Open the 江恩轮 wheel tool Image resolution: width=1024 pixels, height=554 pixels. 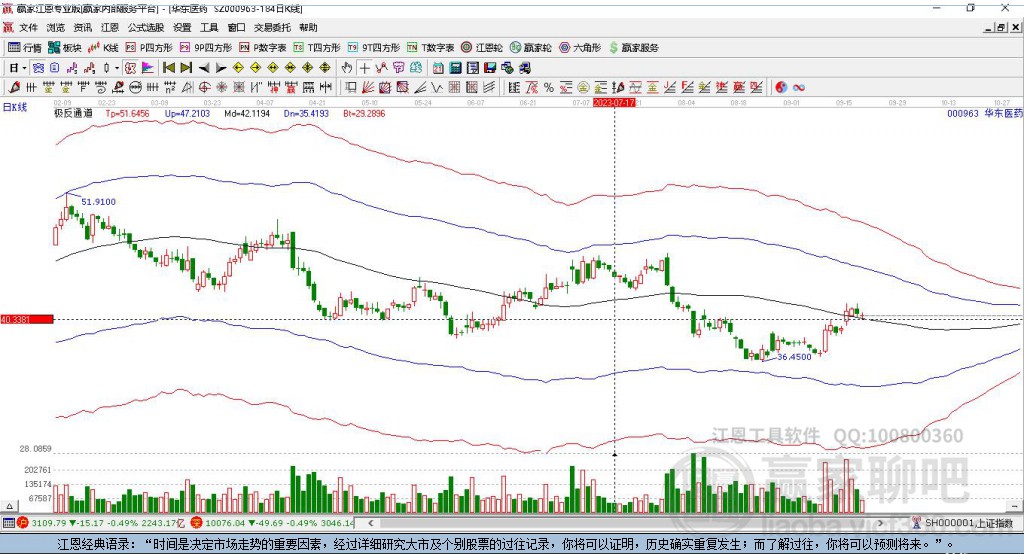[x=482, y=48]
